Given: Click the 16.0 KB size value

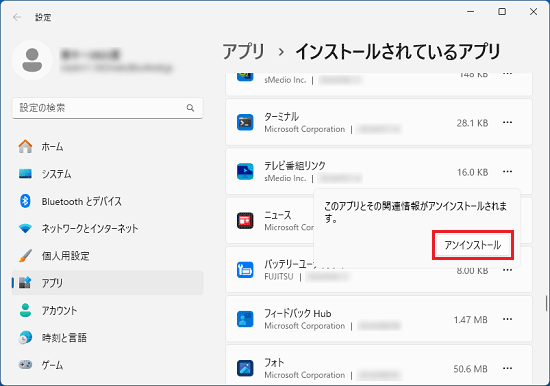Looking at the screenshot, I should [472, 172].
